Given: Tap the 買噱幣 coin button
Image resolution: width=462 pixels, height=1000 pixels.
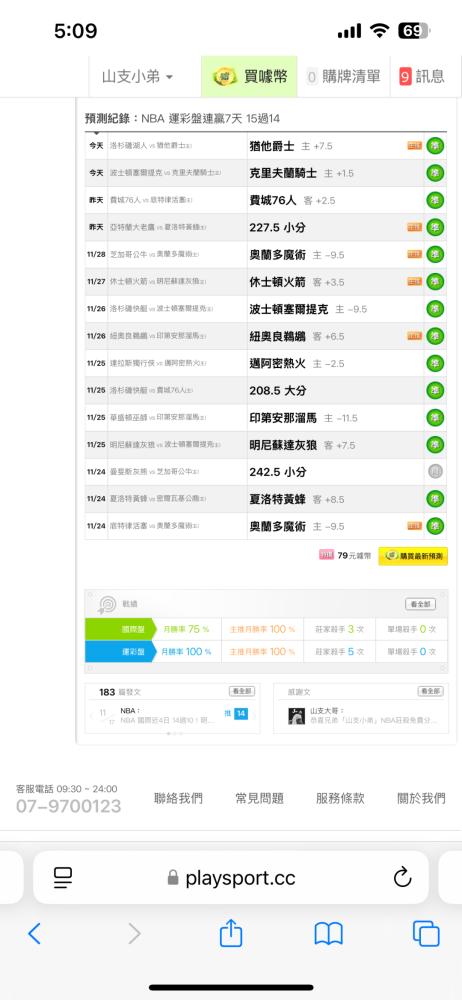Looking at the screenshot, I should [250, 77].
